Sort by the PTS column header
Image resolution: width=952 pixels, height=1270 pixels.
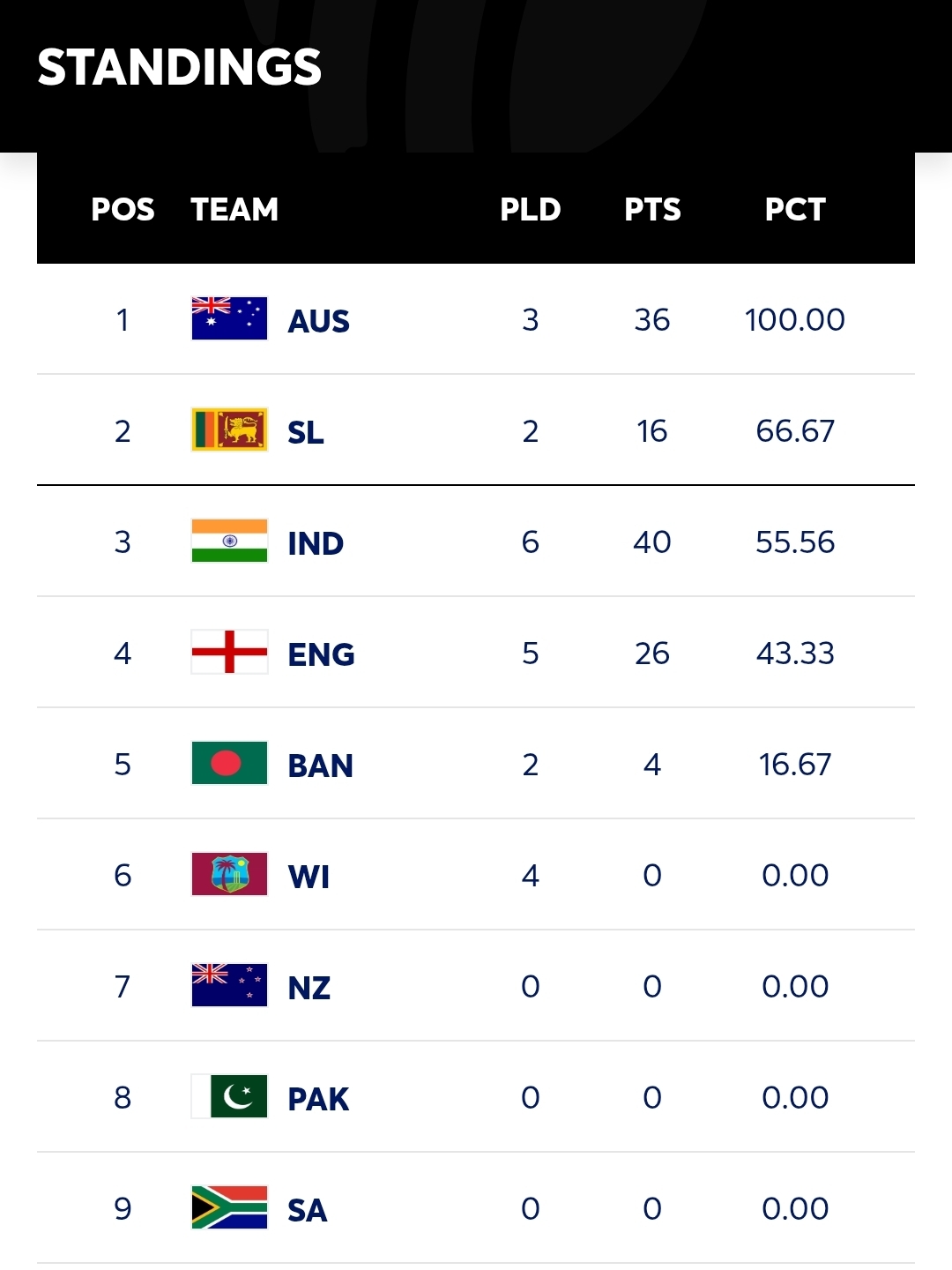(652, 209)
